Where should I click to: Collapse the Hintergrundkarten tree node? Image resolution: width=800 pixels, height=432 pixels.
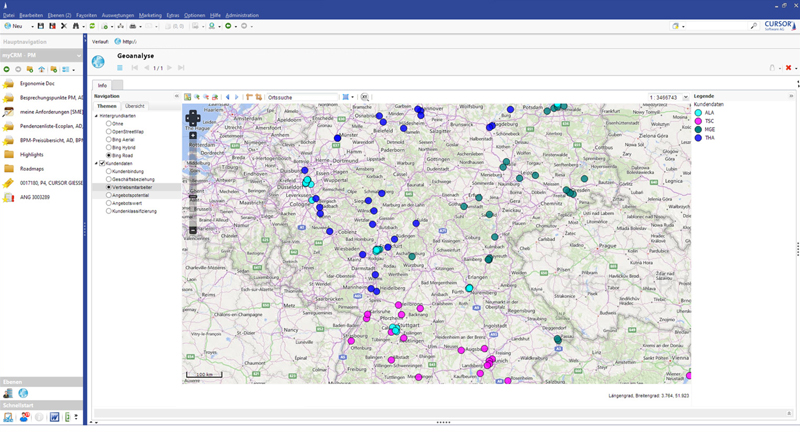click(x=97, y=116)
